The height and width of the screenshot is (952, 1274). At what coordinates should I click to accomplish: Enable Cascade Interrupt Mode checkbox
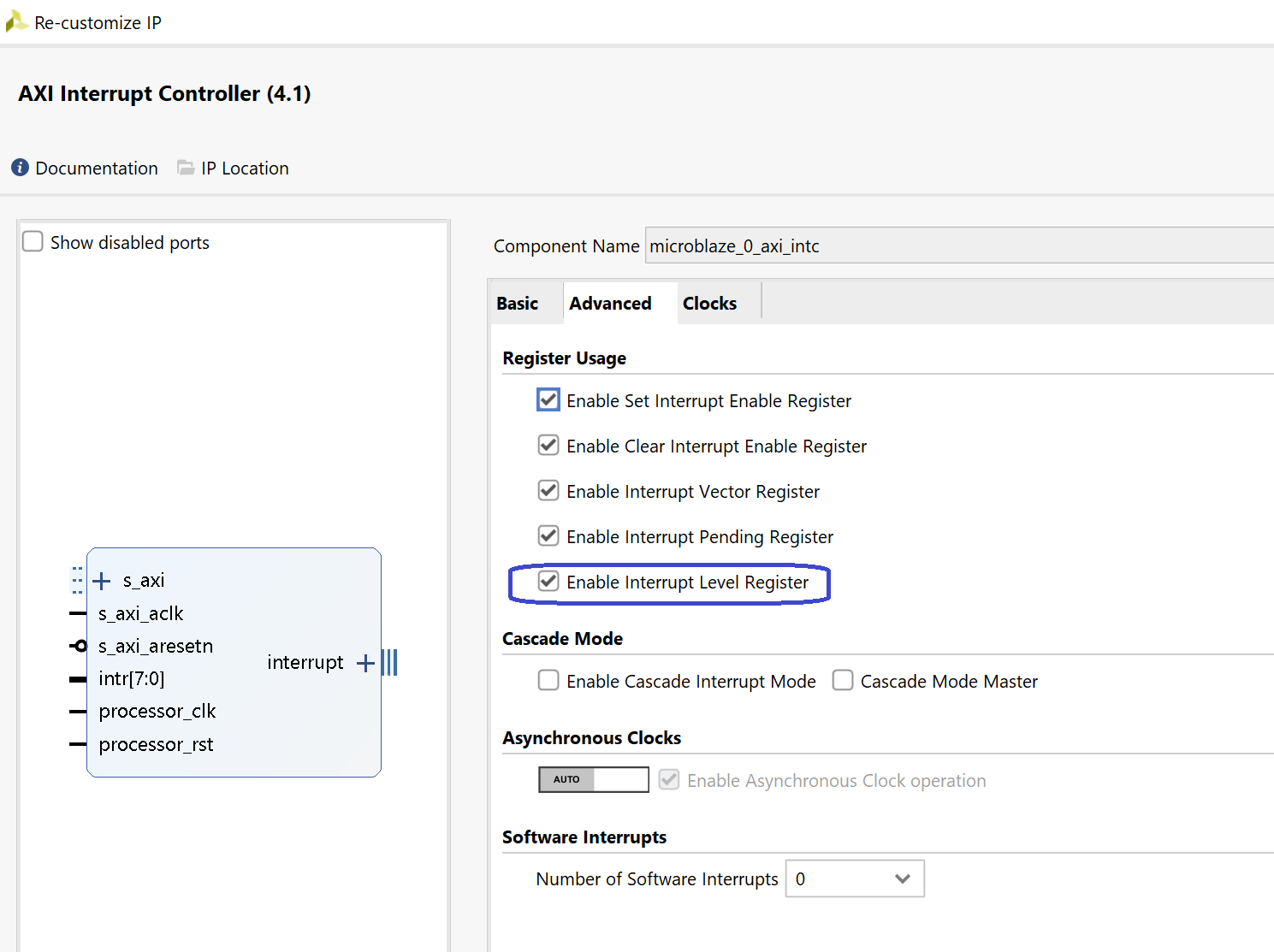[548, 680]
